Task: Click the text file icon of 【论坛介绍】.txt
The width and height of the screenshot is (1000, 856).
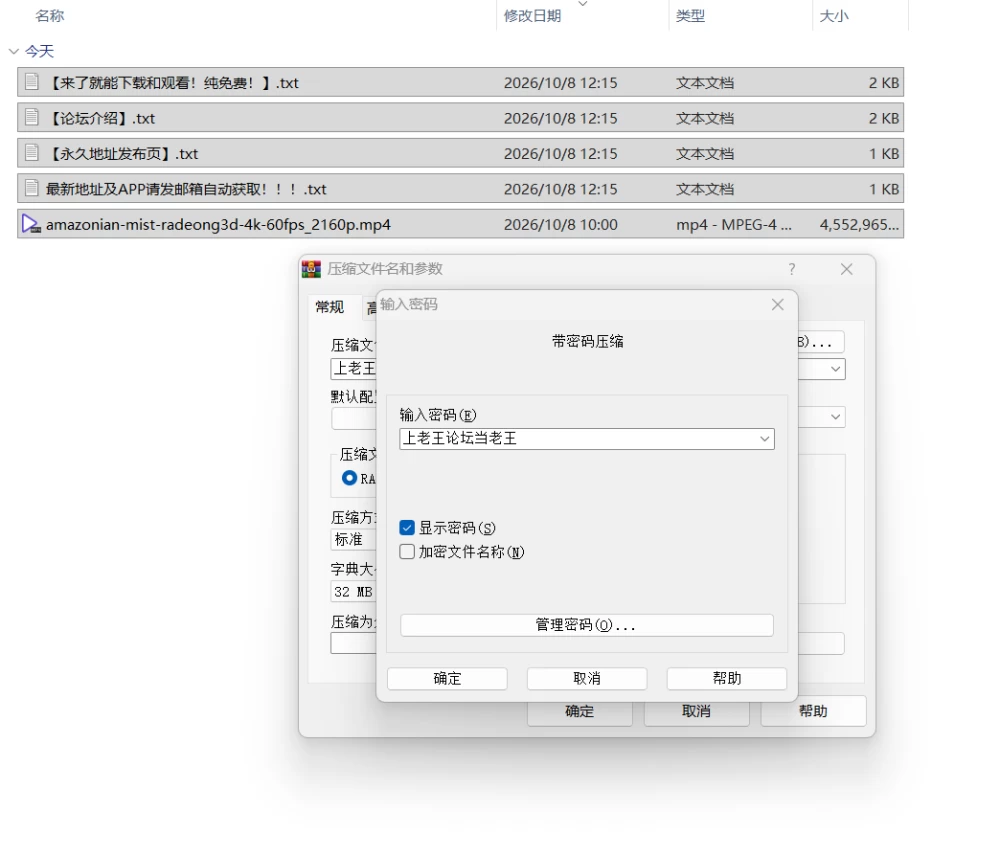Action: click(x=31, y=117)
